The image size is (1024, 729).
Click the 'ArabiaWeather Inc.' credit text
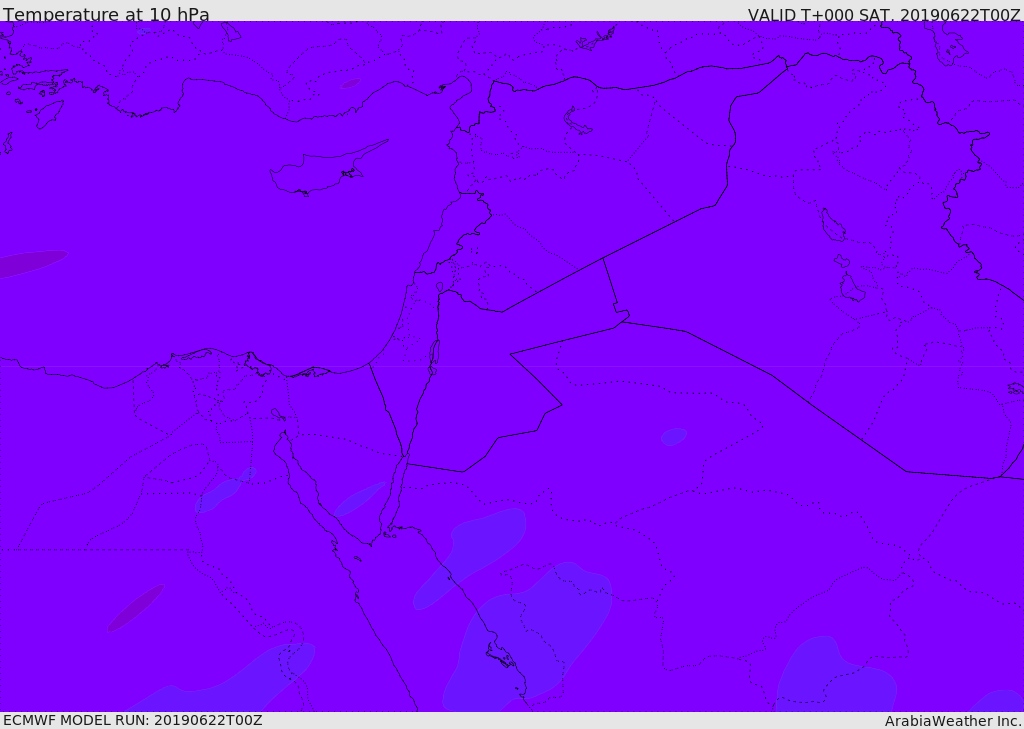(954, 721)
